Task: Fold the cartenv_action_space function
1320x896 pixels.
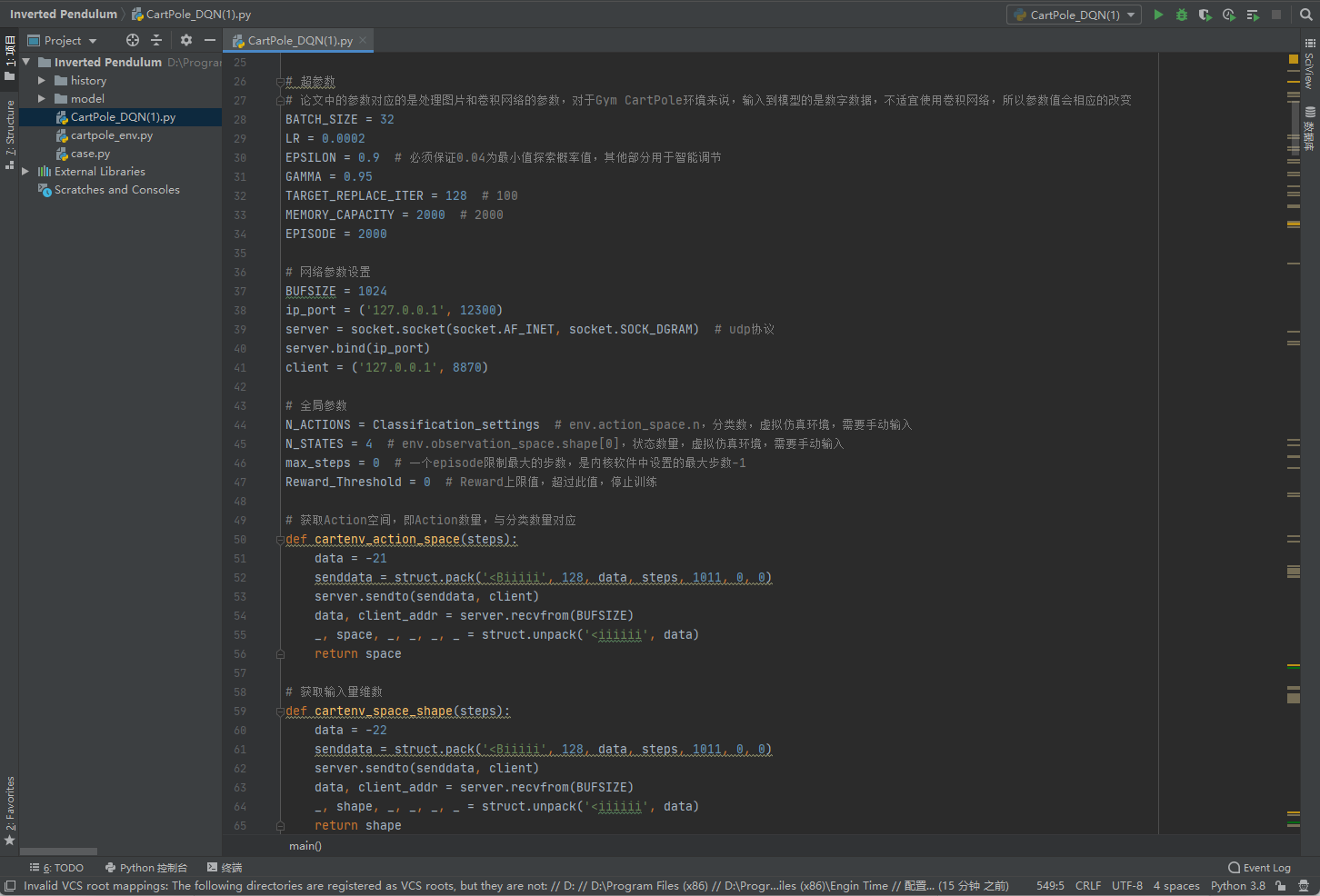Action: click(x=280, y=540)
